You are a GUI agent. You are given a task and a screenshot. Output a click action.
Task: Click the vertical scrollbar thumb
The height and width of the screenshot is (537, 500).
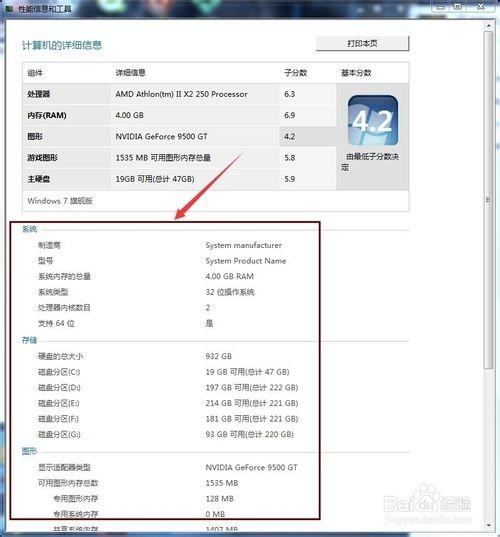click(489, 200)
